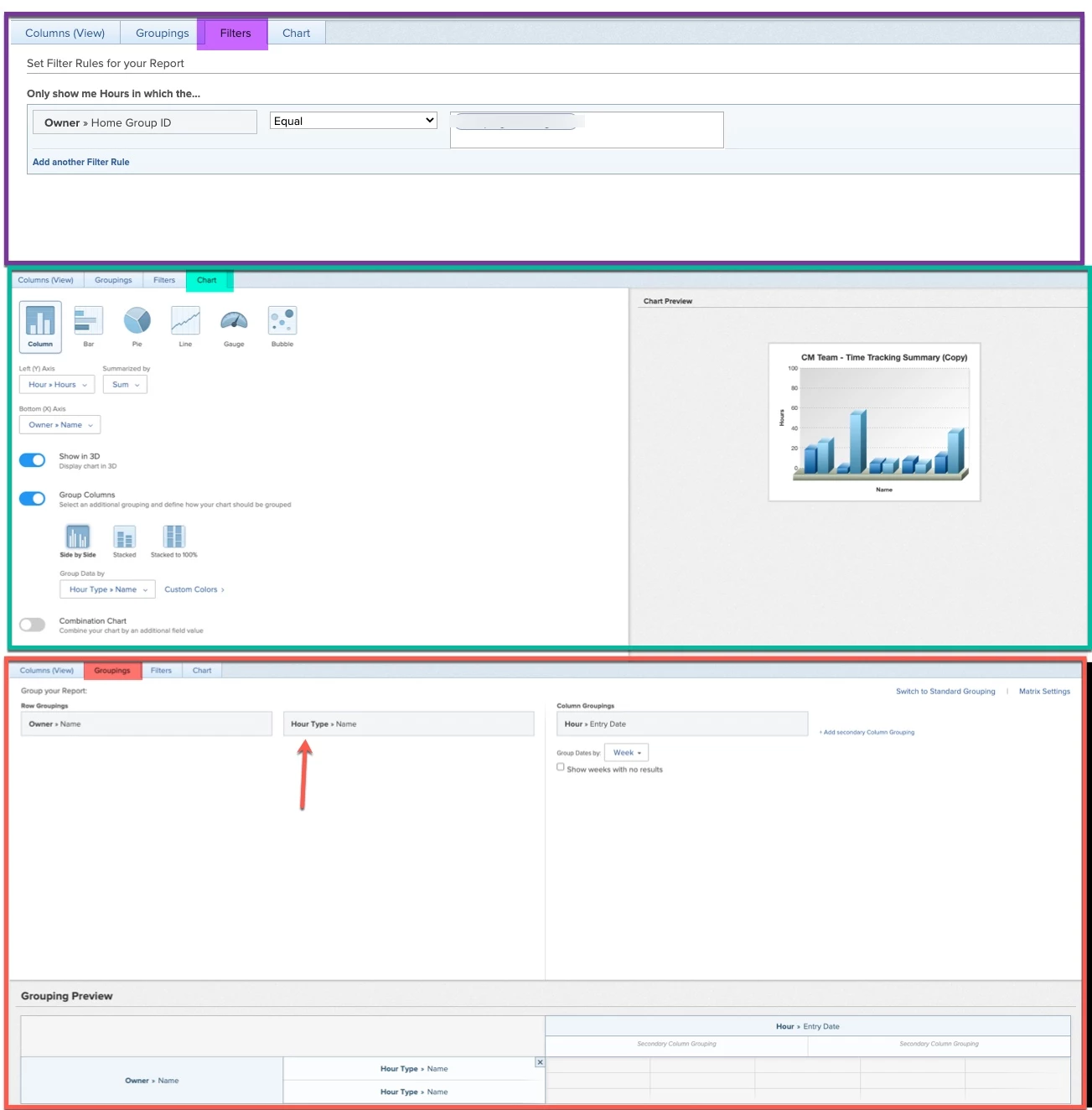The image size is (1092, 1110).
Task: Open the Custom Colors link
Action: pyautogui.click(x=194, y=589)
